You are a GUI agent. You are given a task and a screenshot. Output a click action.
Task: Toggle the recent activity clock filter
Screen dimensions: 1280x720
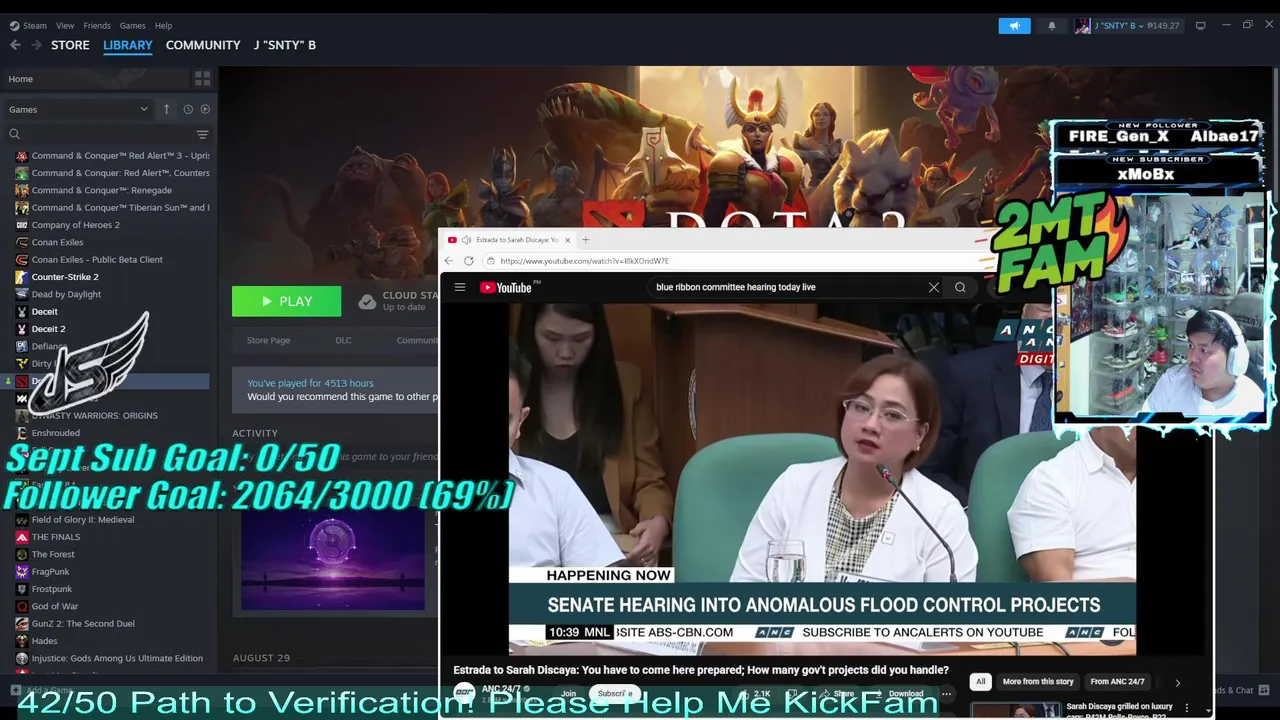click(x=188, y=109)
